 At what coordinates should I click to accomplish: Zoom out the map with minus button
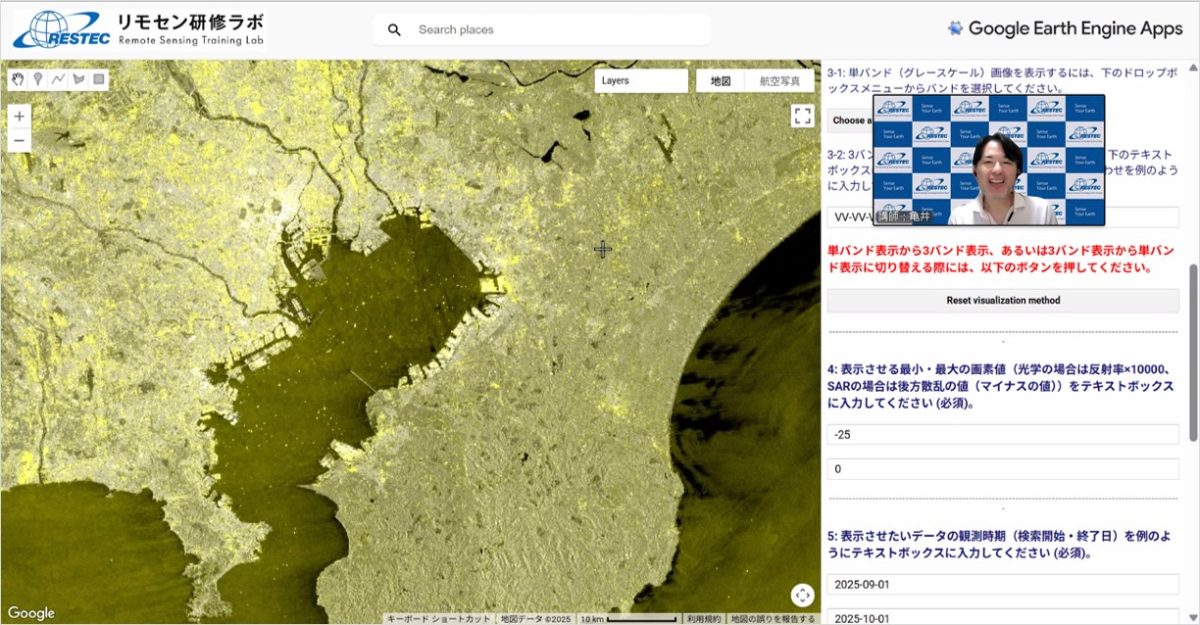point(19,141)
